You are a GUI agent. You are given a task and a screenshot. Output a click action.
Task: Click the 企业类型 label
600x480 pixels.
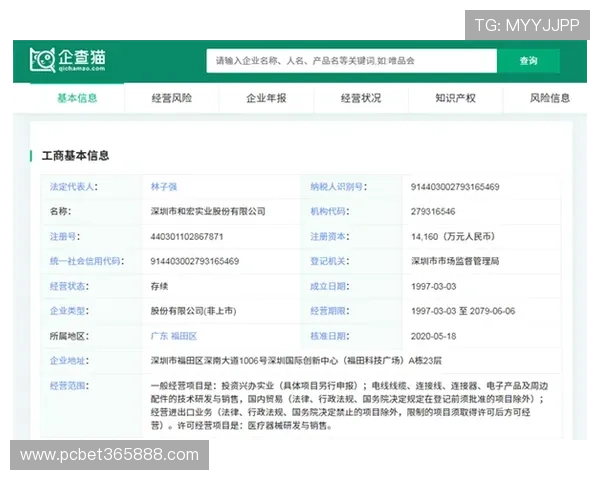tap(69, 311)
